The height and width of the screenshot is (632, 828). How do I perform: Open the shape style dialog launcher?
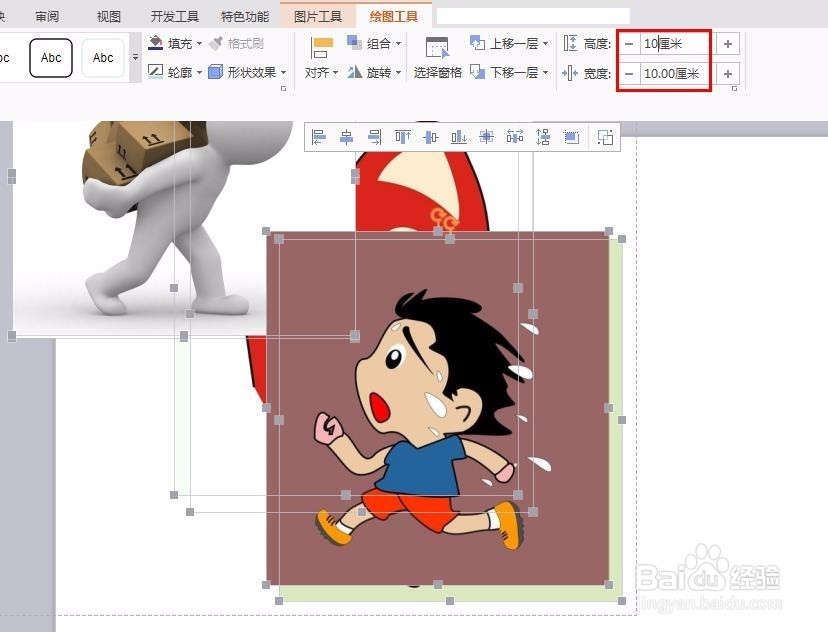click(284, 88)
